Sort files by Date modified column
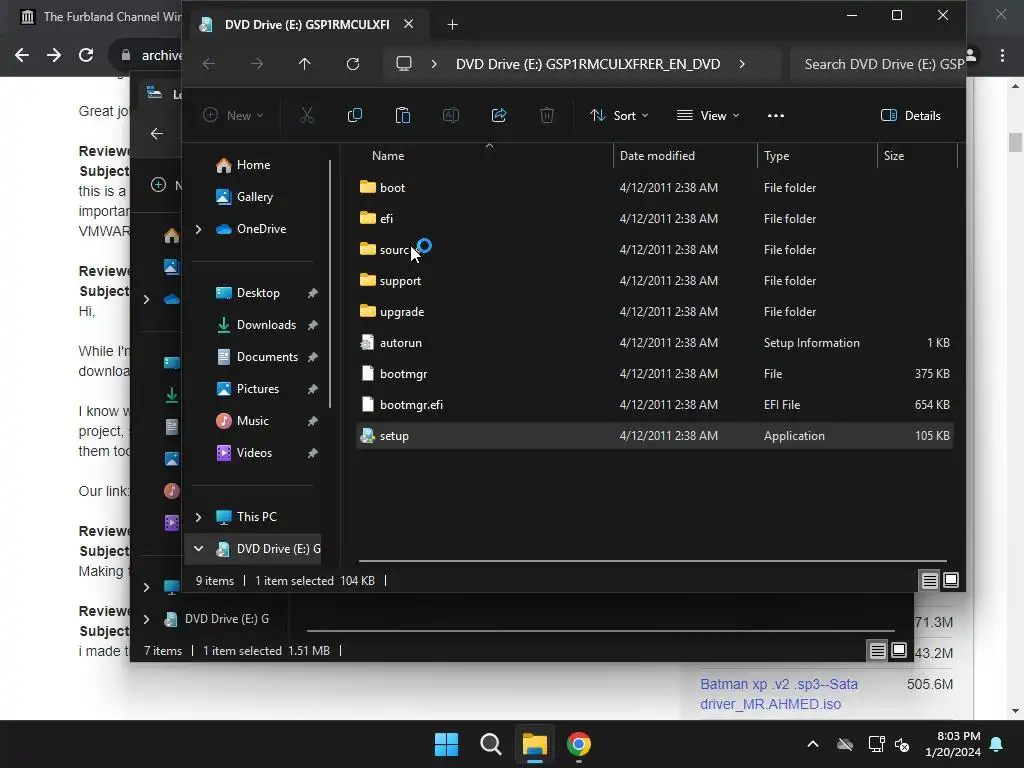Screen dimensions: 1024x768 coord(657,156)
